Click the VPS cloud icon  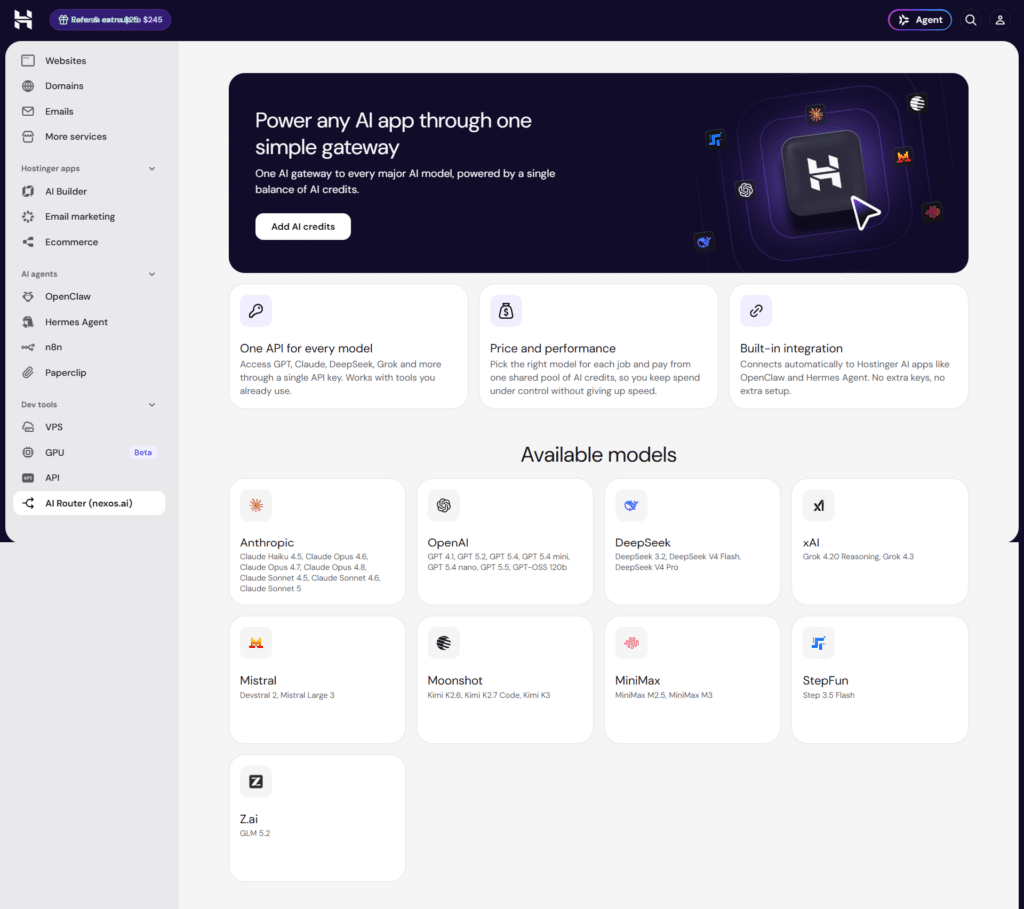pos(28,427)
